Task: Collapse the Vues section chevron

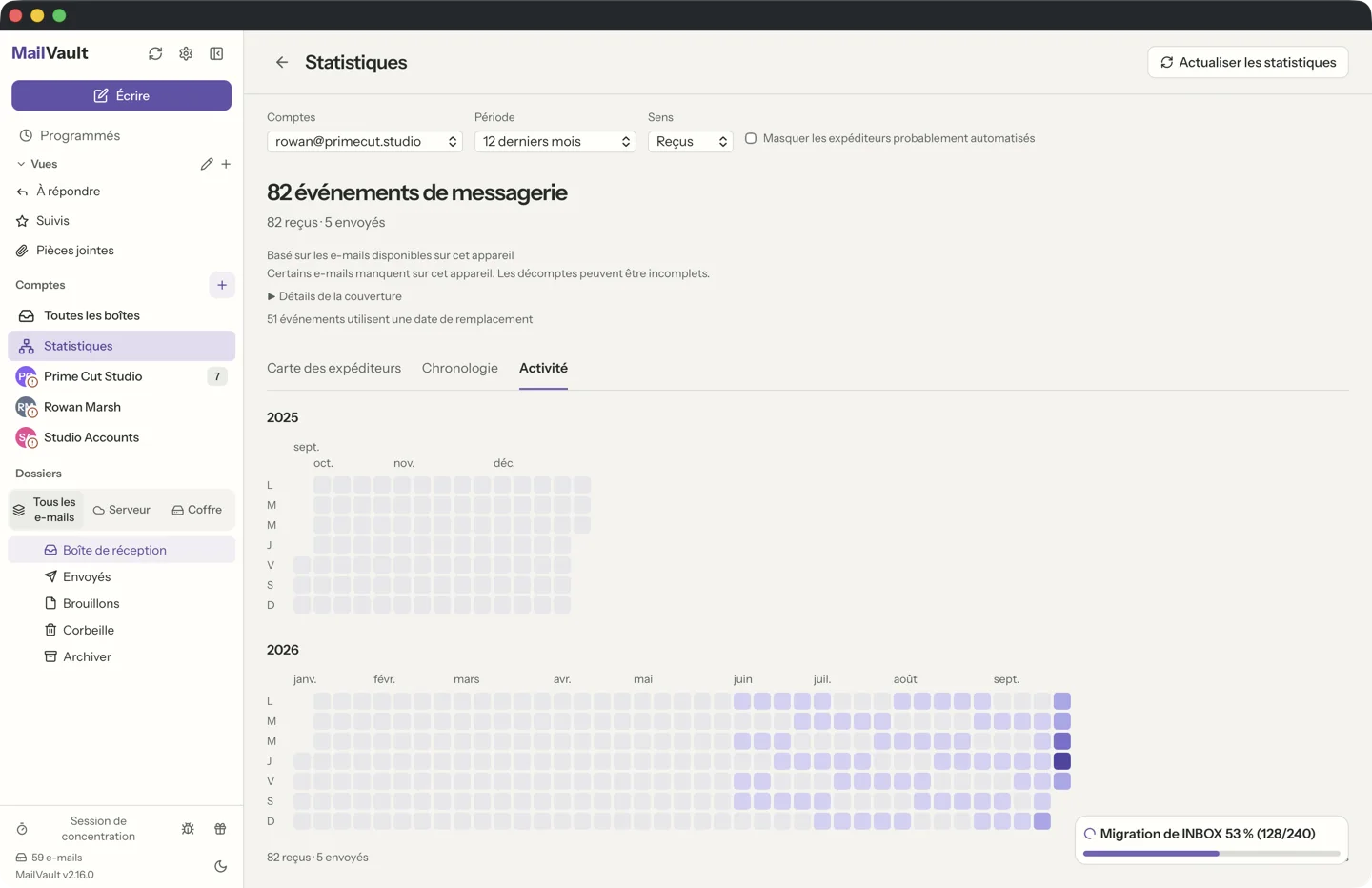Action: (21, 164)
